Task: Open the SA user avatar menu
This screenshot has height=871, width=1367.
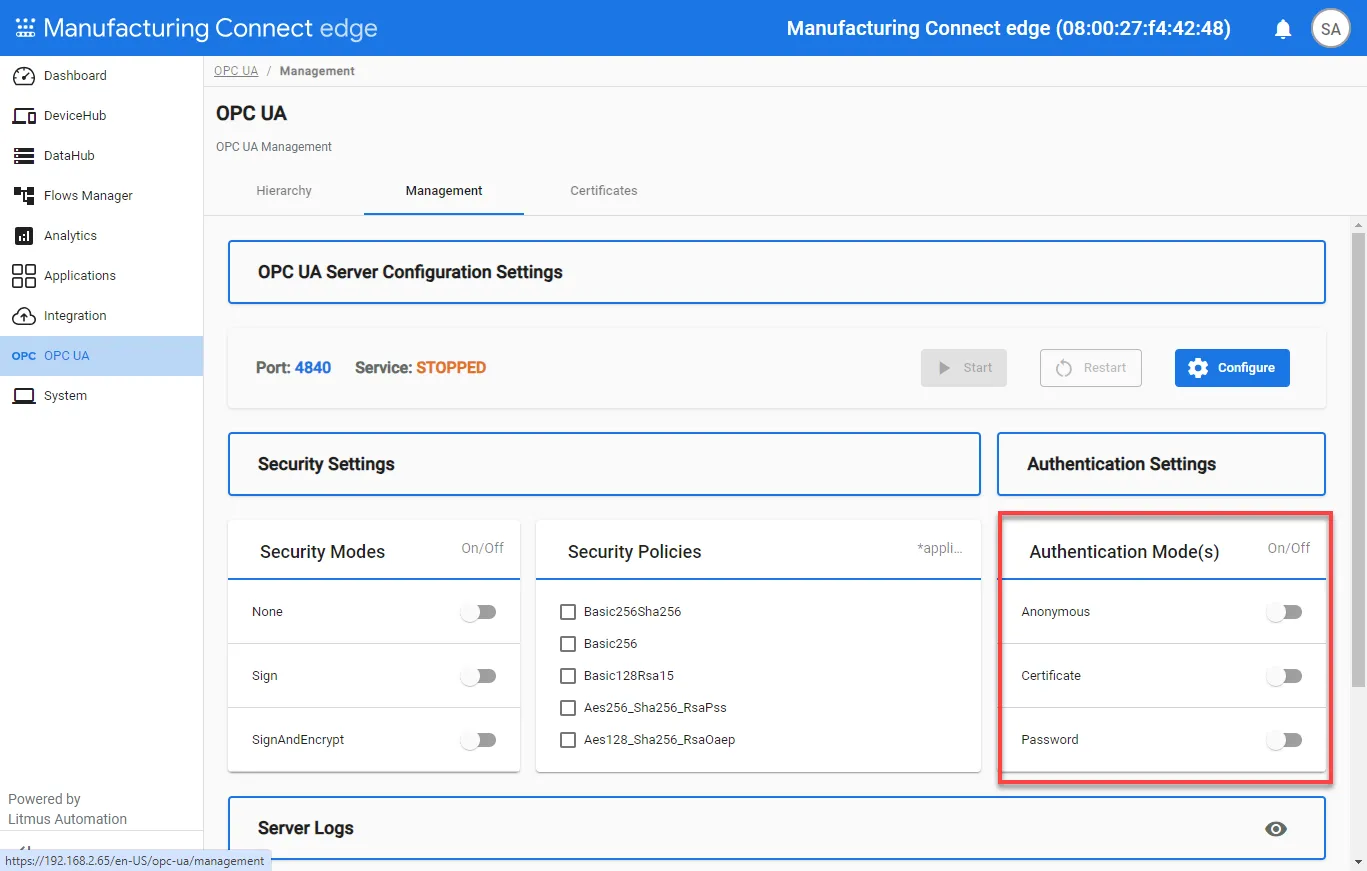Action: (1330, 29)
